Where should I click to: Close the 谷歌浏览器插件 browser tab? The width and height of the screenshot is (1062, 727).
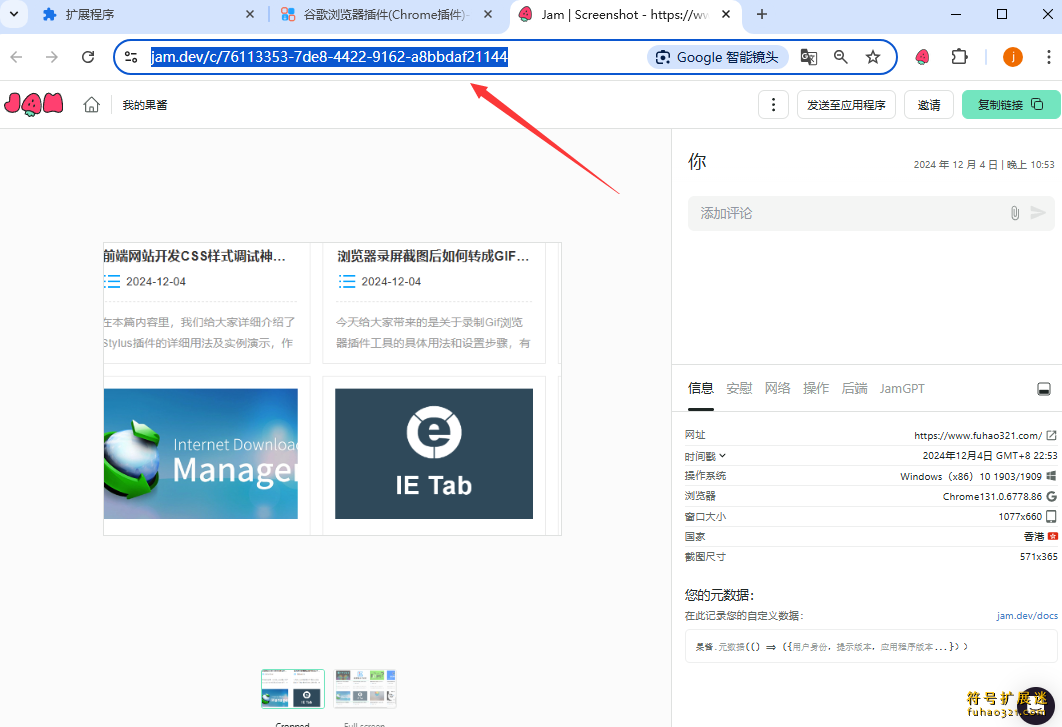click(488, 14)
